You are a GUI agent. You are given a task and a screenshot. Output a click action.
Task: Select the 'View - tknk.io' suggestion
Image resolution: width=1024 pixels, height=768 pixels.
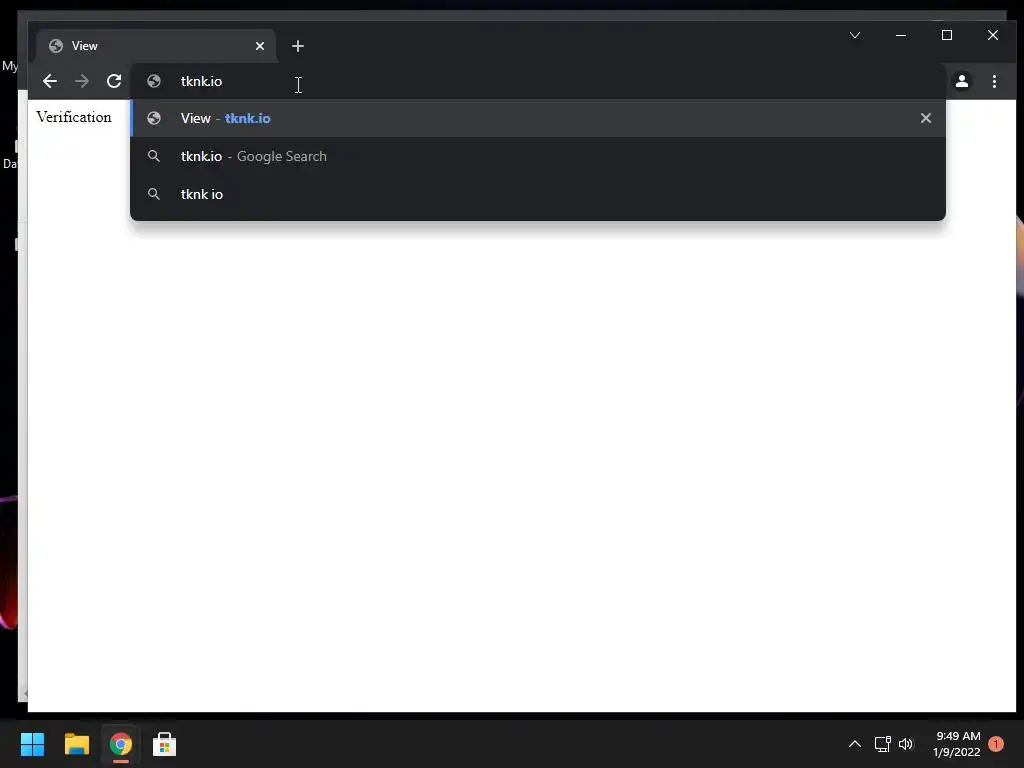click(537, 118)
